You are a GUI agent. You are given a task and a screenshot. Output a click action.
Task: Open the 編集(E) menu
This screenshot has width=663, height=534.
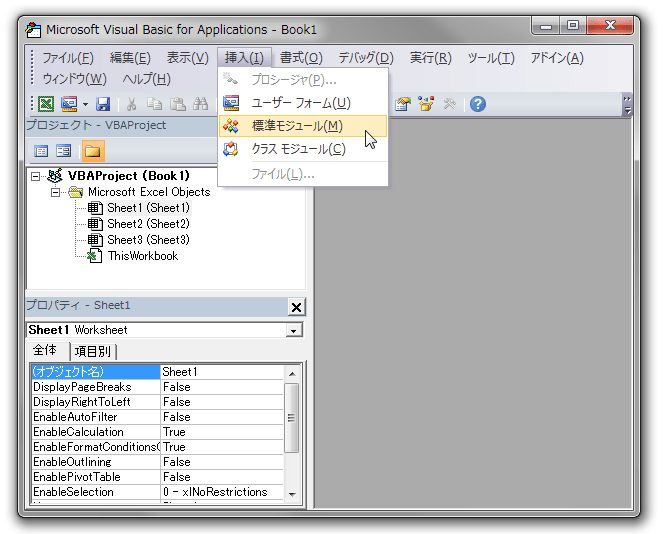pos(130,58)
